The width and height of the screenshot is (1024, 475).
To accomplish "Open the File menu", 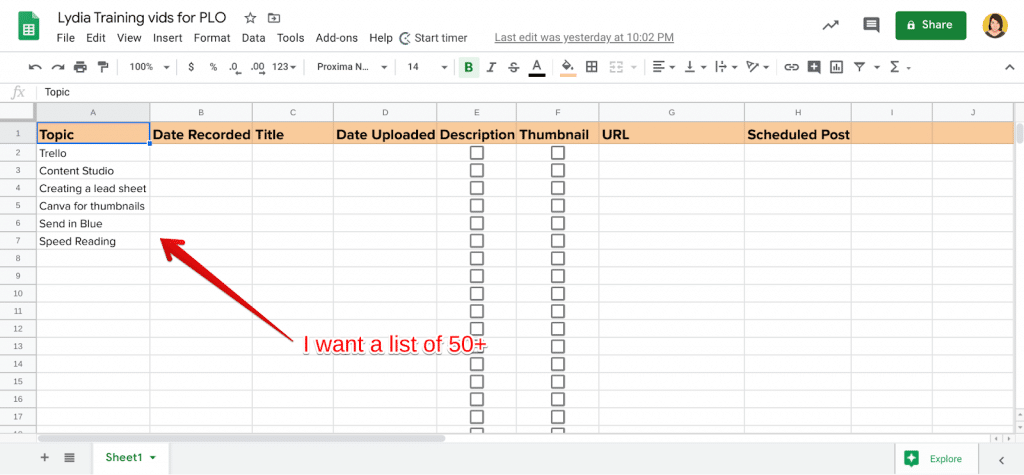I will [x=65, y=38].
